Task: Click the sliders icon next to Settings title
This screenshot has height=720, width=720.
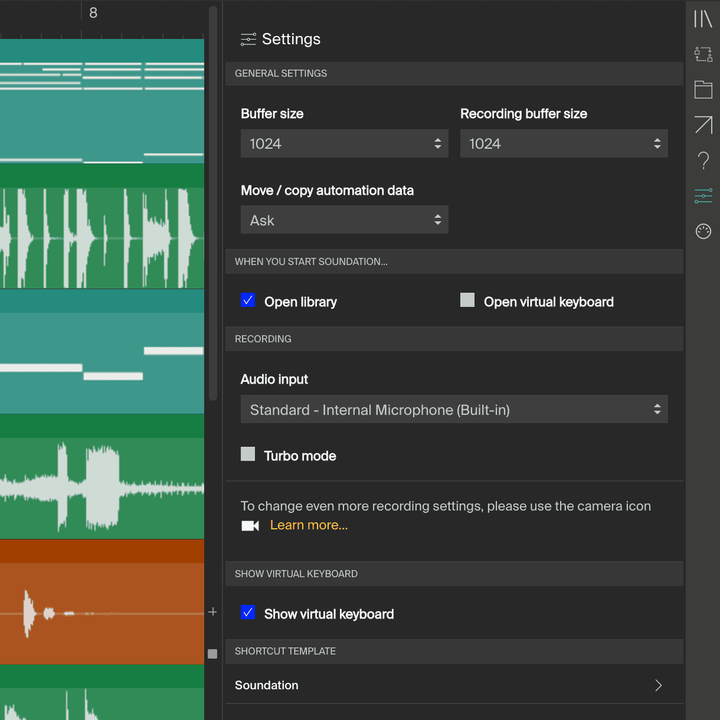Action: coord(248,39)
